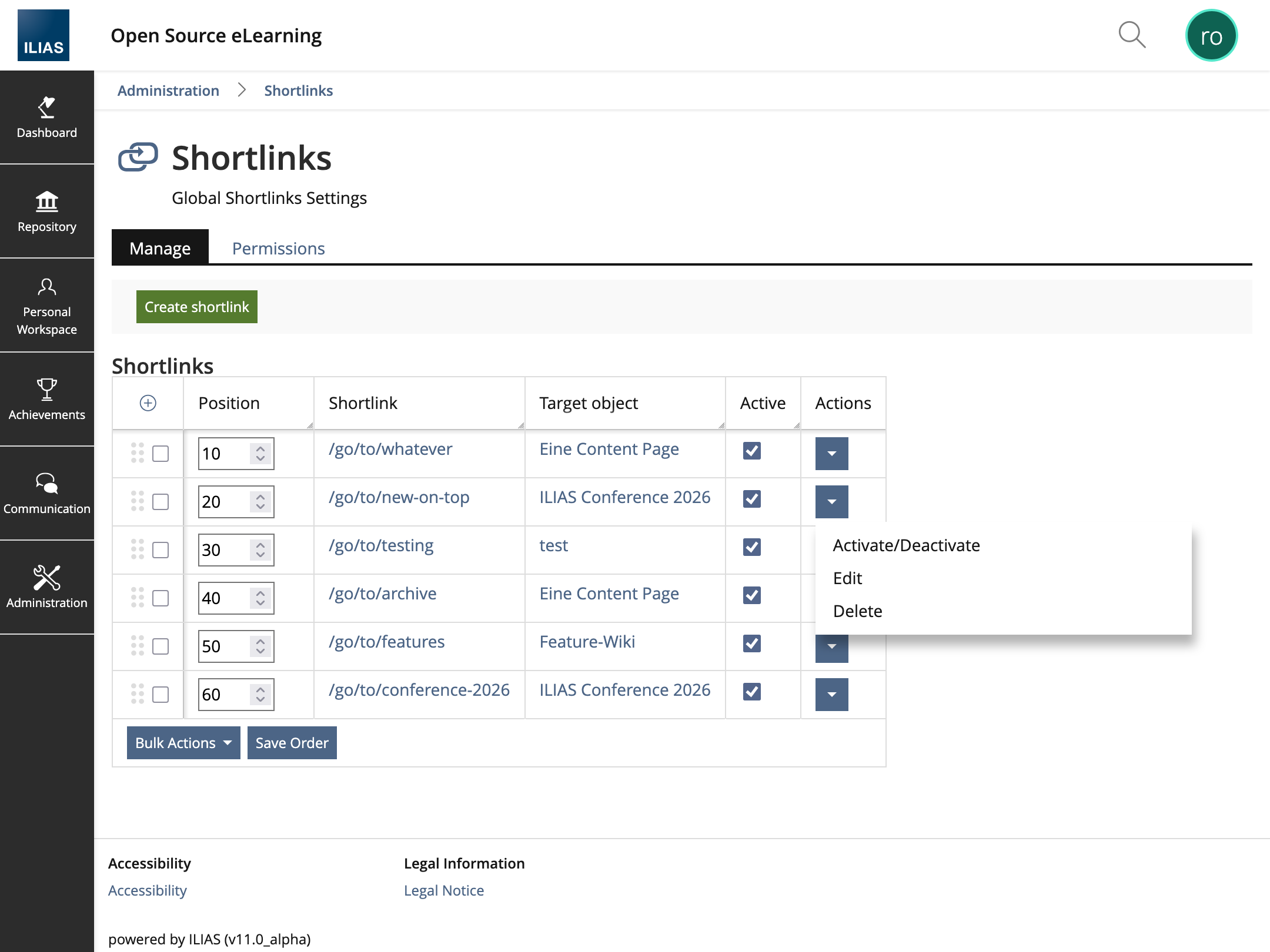Open the /go/to/features shortlink
Screen dimensions: 1270x952
click(386, 642)
